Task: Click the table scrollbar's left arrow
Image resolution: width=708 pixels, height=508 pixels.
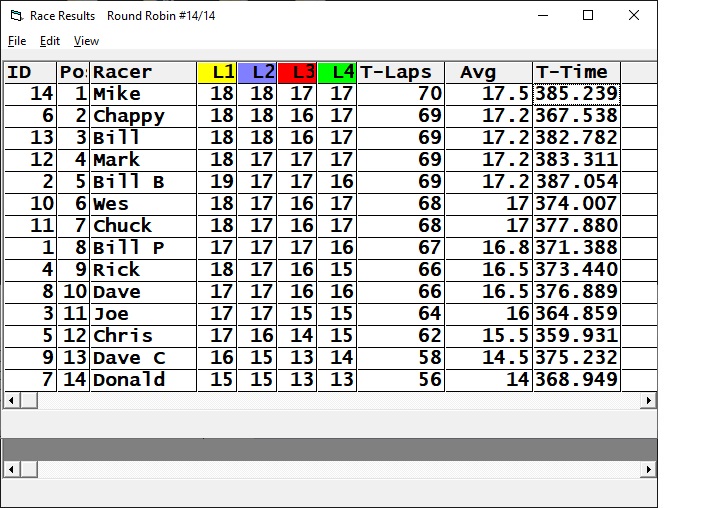Action: click(x=11, y=400)
